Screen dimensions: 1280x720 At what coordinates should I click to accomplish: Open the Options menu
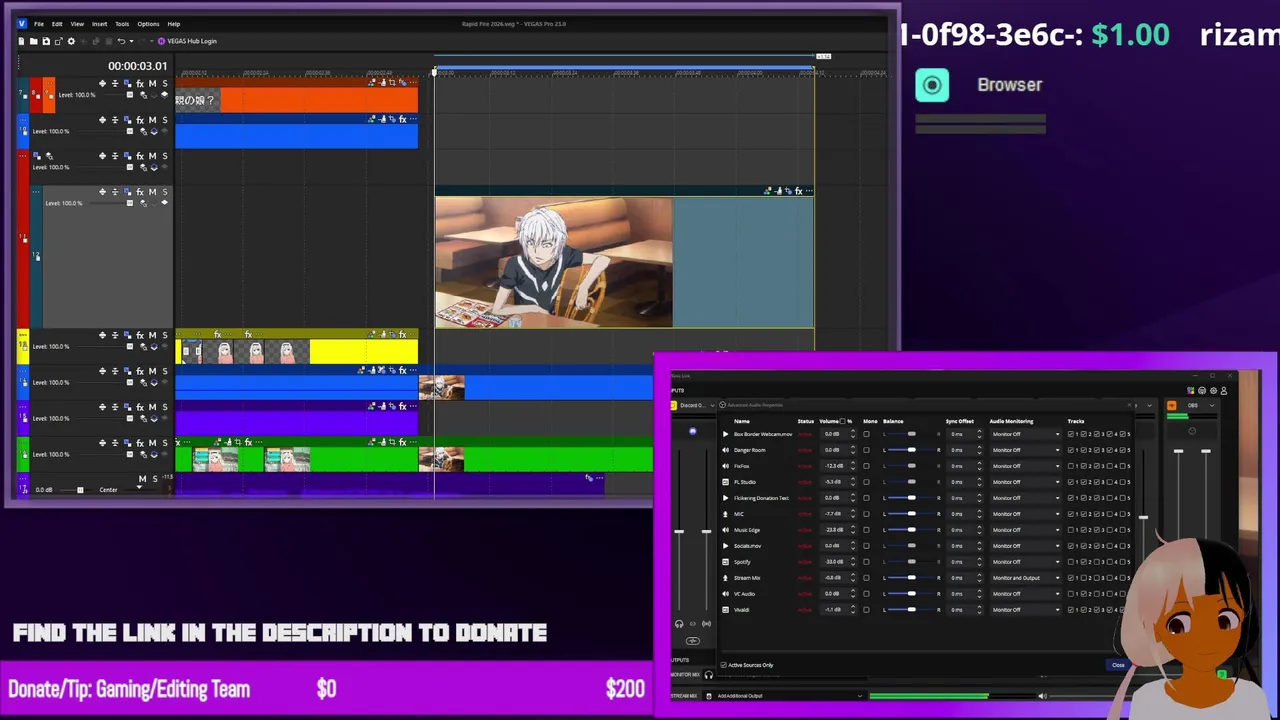(148, 24)
